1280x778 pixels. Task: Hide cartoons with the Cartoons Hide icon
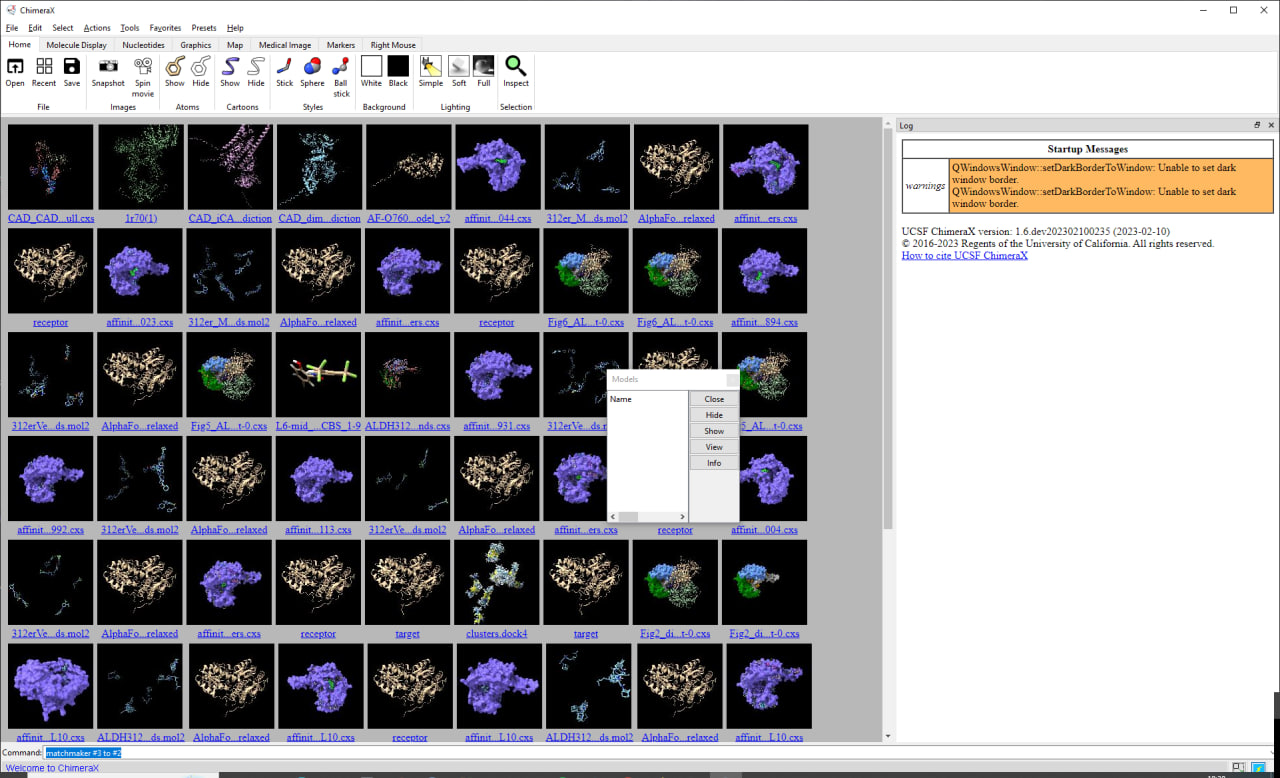(x=256, y=68)
